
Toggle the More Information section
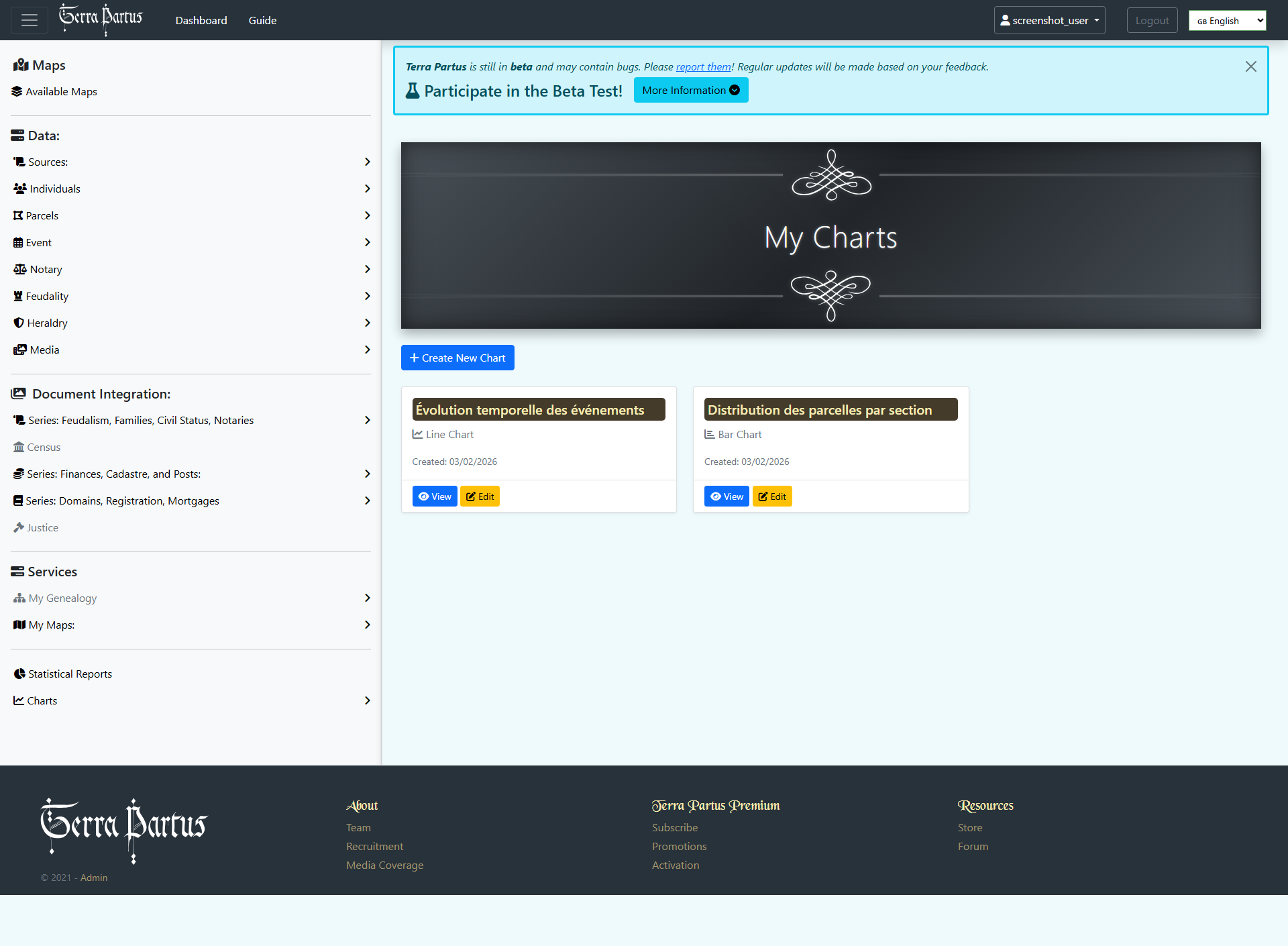pos(690,91)
